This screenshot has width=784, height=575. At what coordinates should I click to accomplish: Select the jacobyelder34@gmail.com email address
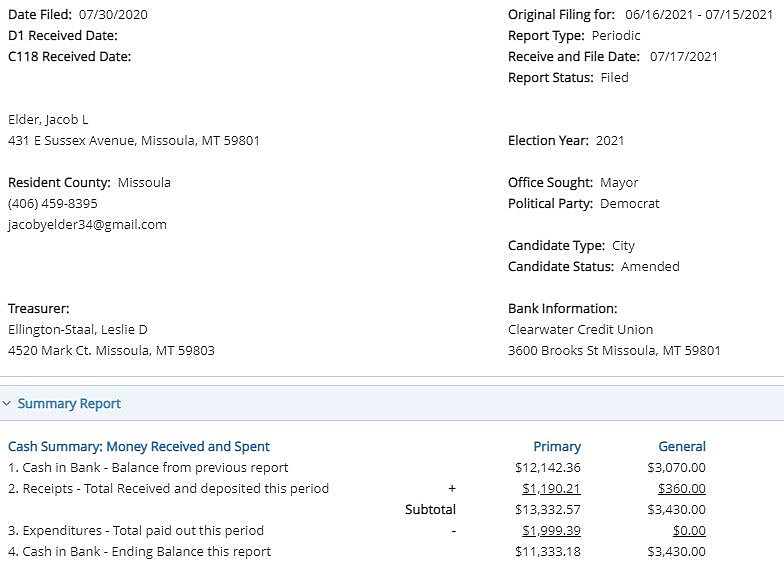[88, 224]
